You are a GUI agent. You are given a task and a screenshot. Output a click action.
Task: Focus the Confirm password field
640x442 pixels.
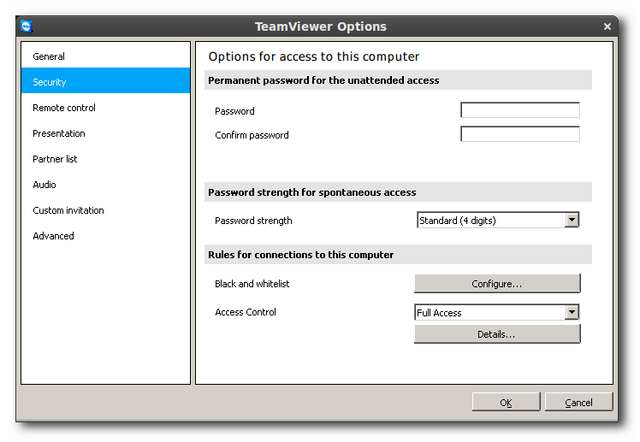(x=520, y=134)
